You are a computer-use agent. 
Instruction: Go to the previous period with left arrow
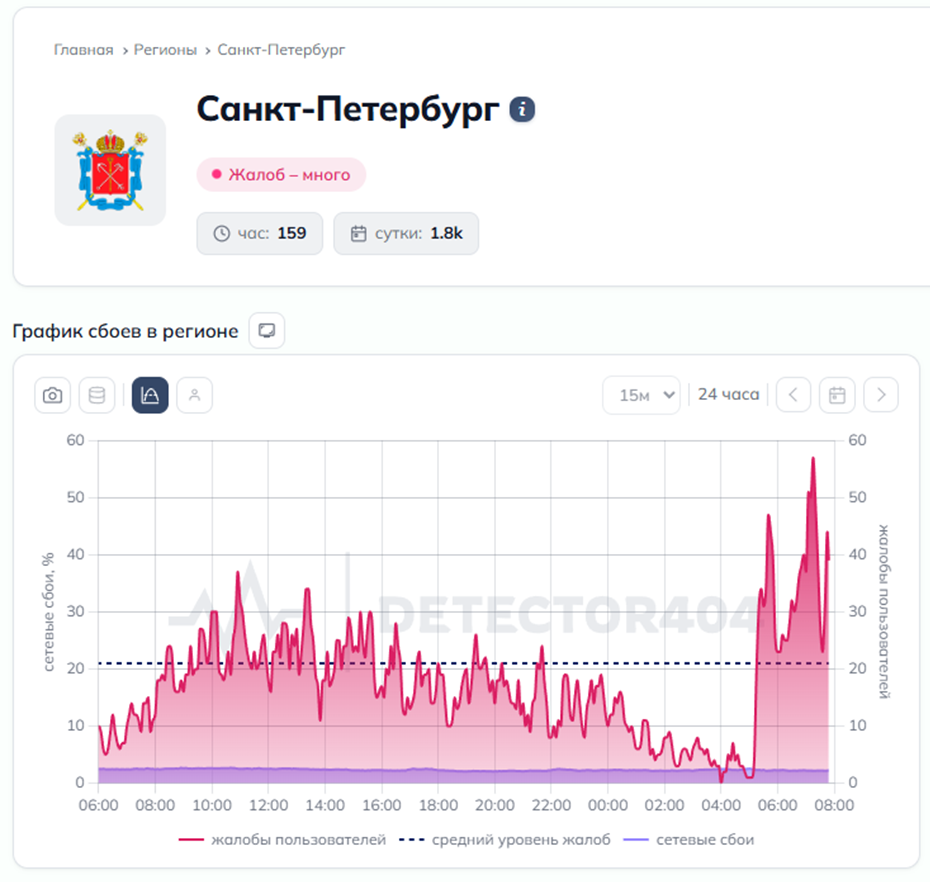[794, 395]
